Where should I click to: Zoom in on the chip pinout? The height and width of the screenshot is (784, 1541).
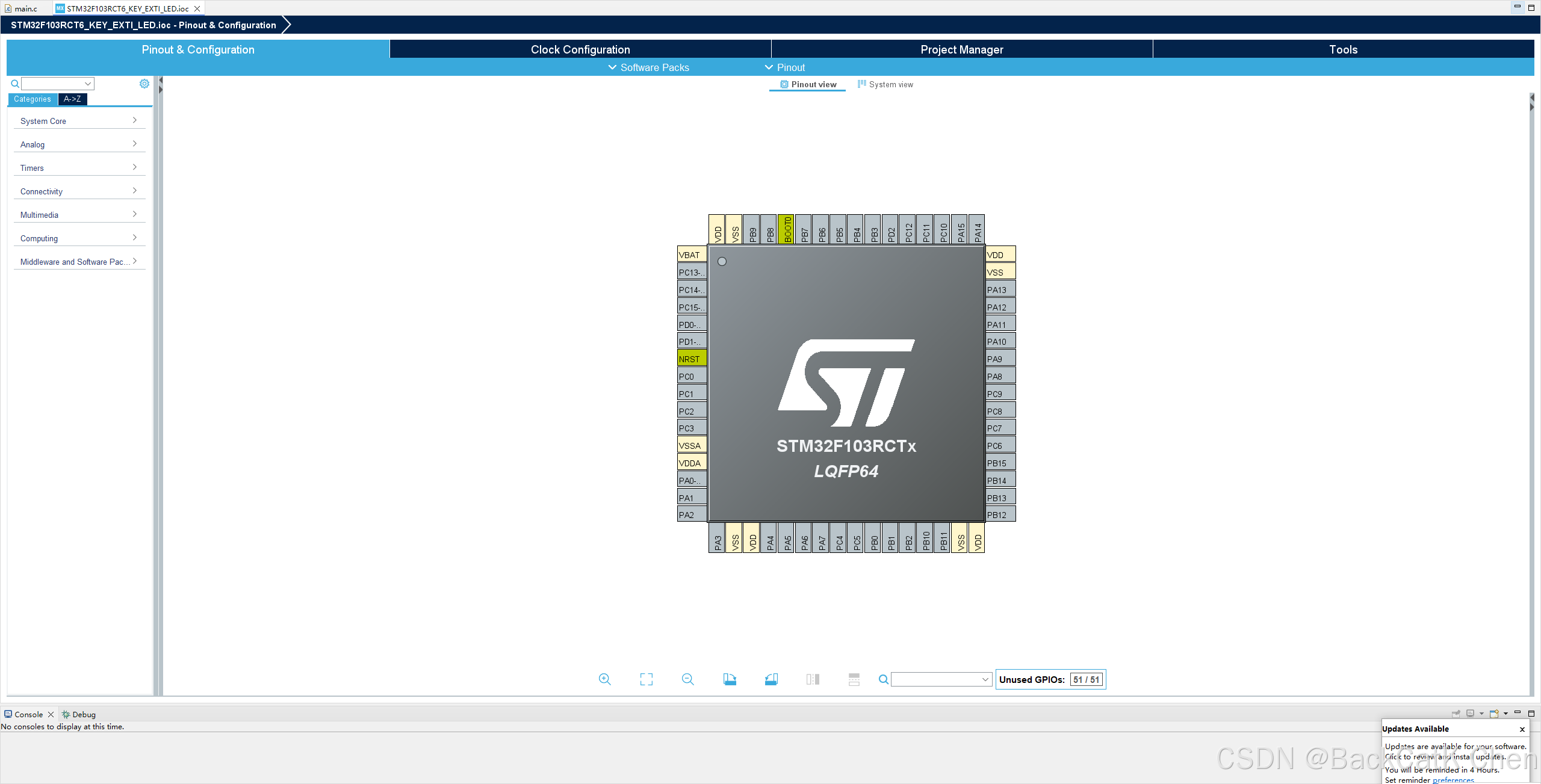(604, 679)
